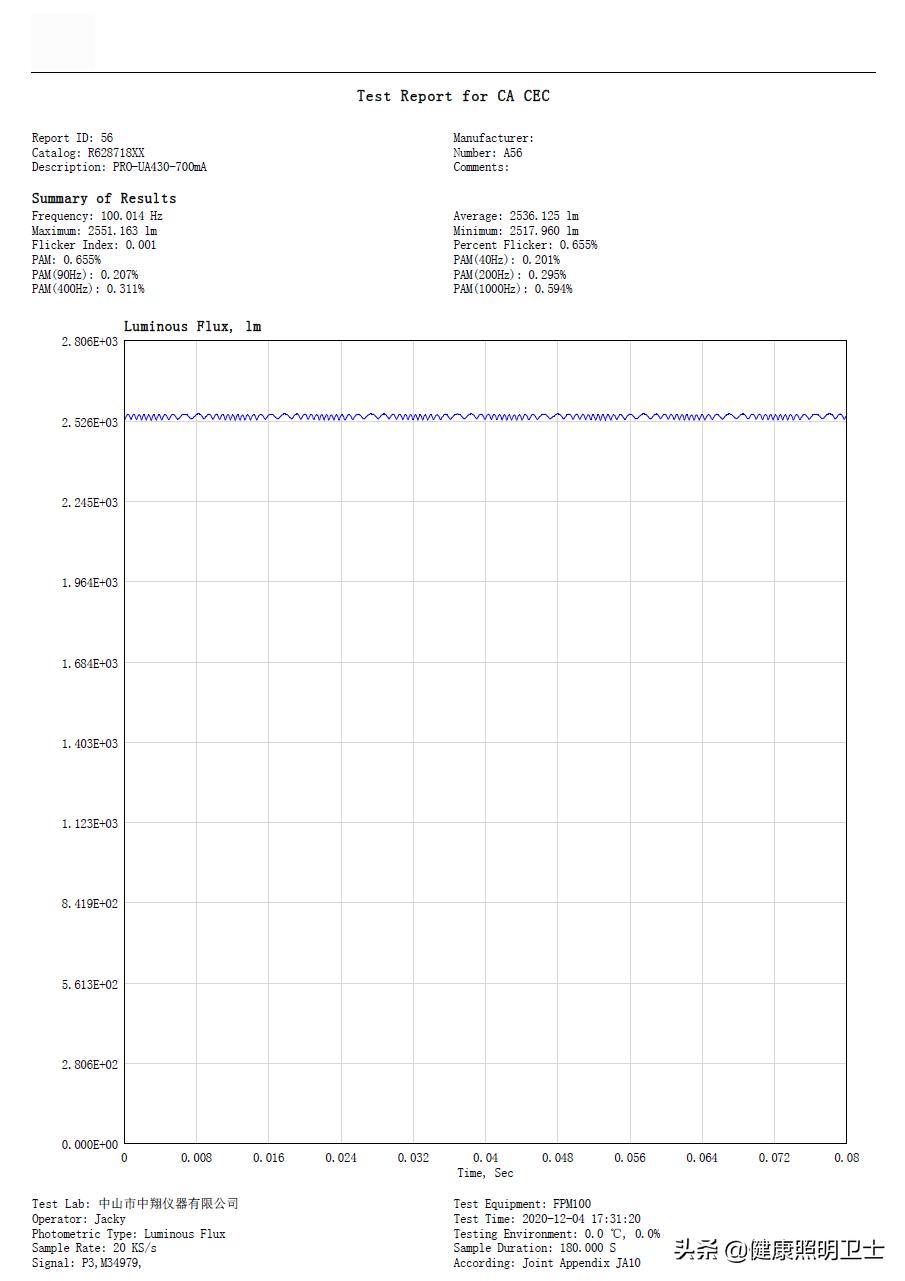Click the 'According: Joint Appendix JA10' text

(547, 1263)
